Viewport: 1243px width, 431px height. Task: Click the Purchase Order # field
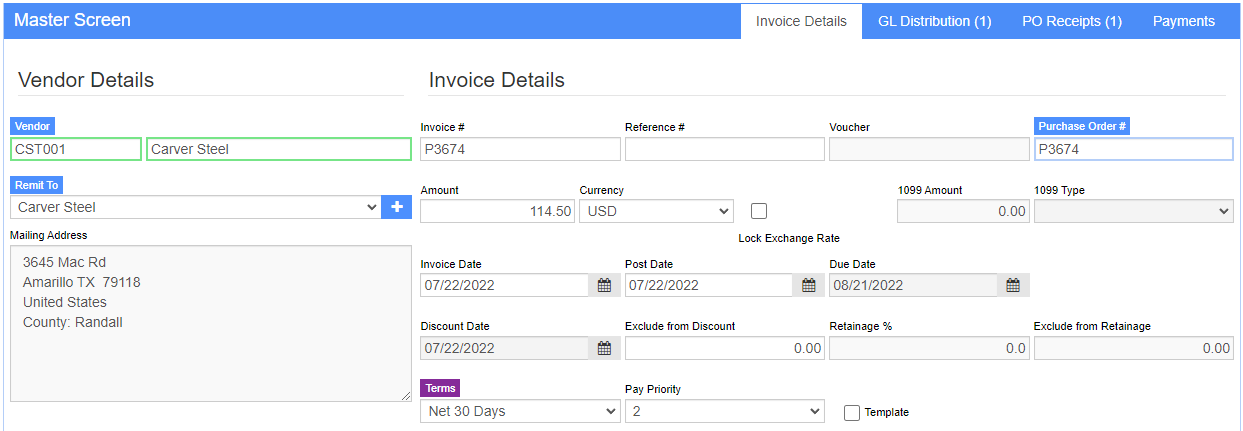(x=1134, y=149)
